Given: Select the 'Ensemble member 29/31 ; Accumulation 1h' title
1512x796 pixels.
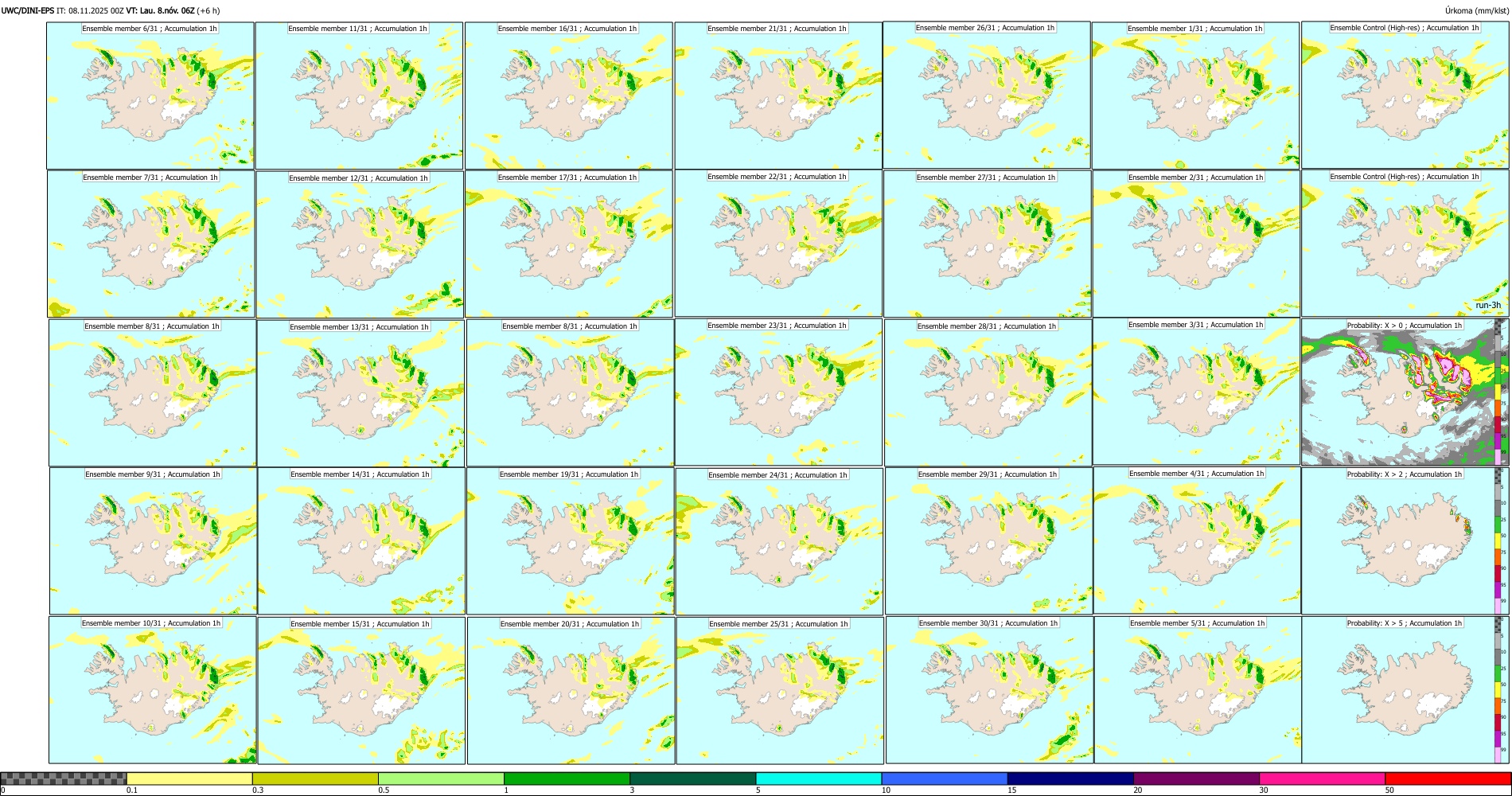Looking at the screenshot, I should 988,474.
